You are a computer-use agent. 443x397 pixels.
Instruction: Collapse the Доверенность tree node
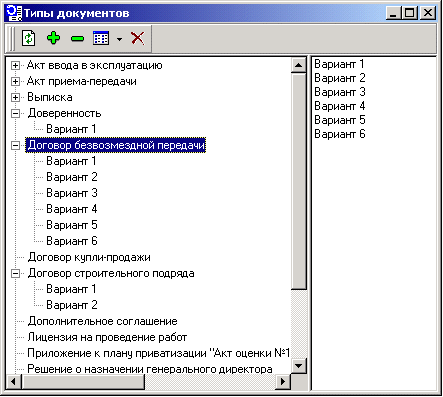tap(15, 113)
